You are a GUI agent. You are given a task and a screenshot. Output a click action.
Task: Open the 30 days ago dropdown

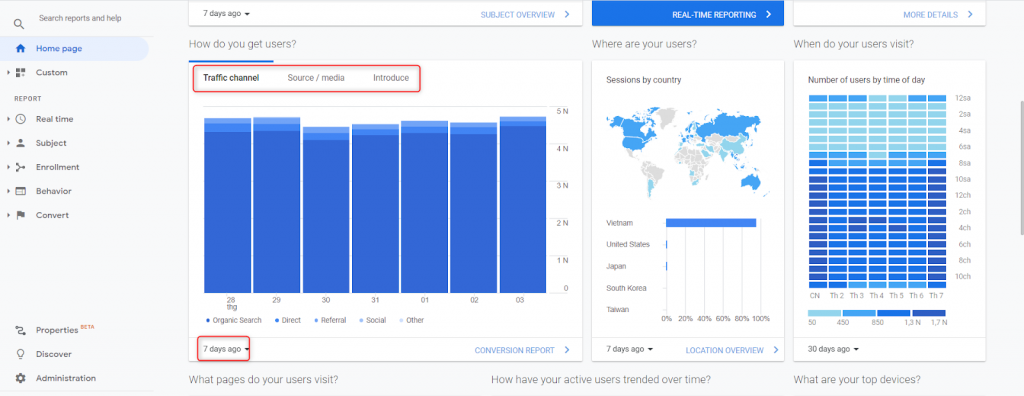tap(833, 350)
